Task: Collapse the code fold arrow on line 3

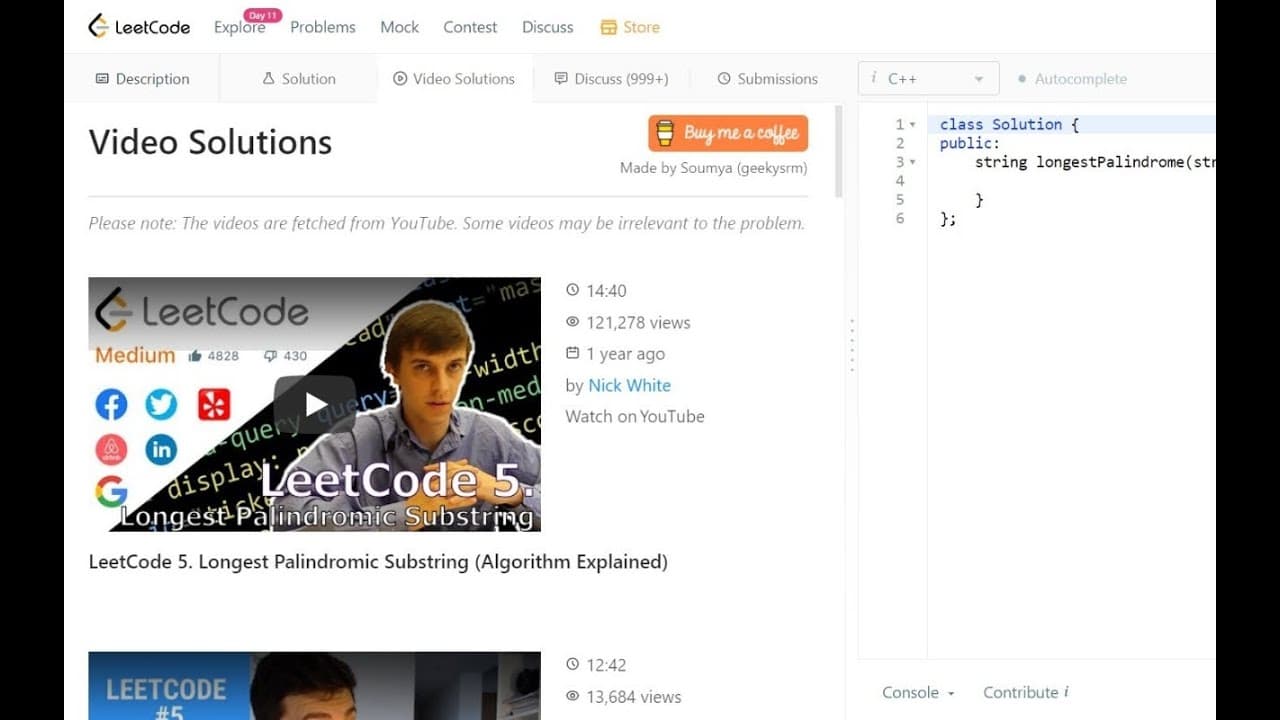Action: [912, 162]
